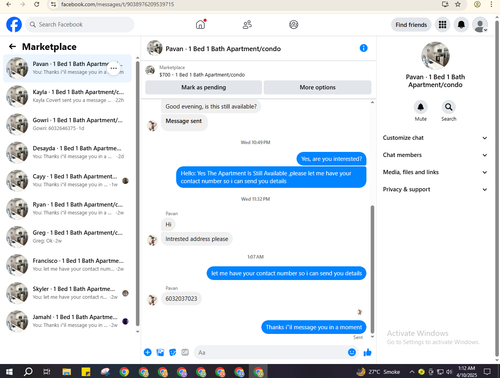This screenshot has height=378, width=500.
Task: Open options menu for Pavan conversation
Action: (x=114, y=68)
